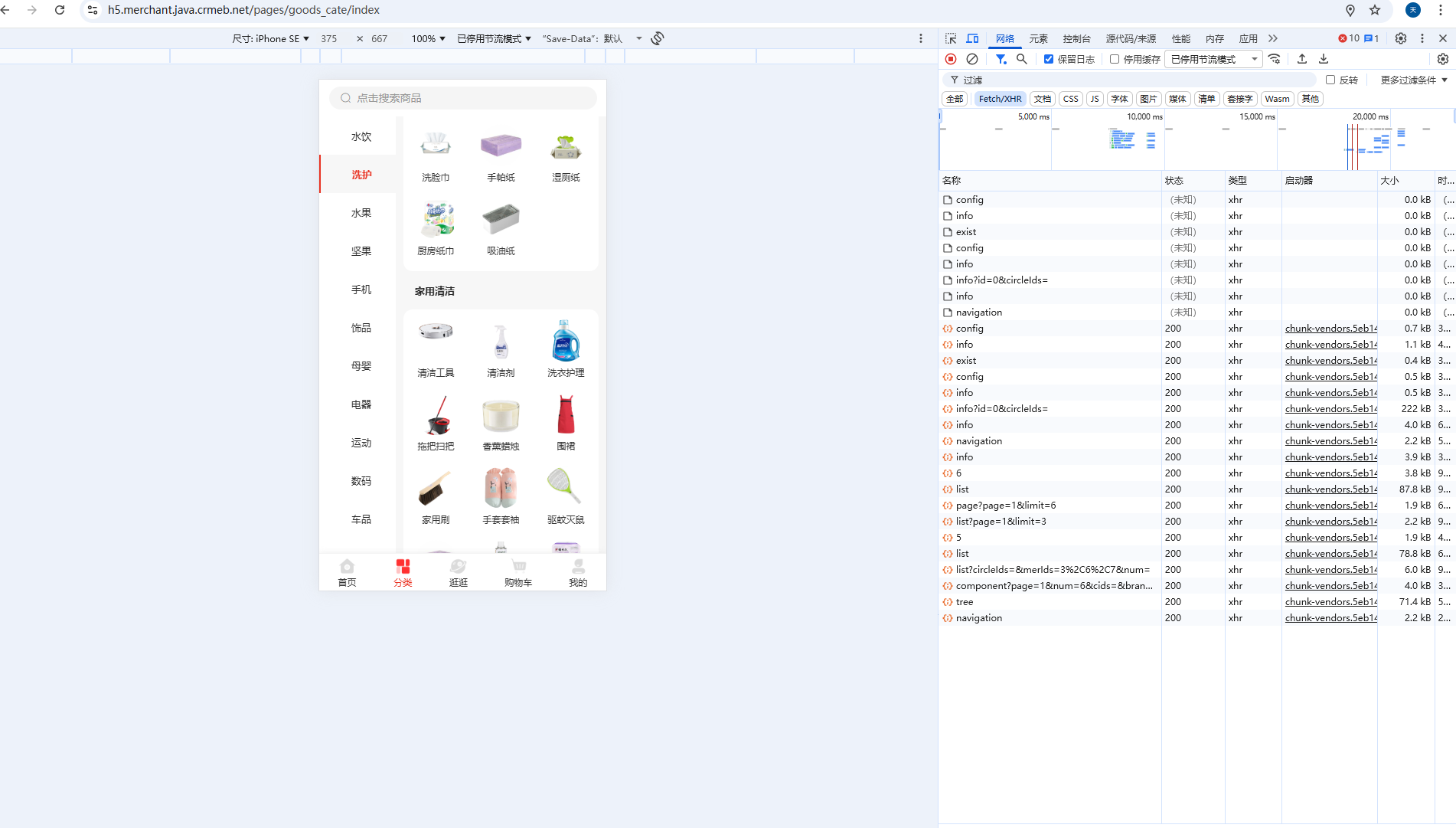
Task: Open DevTools settings gear
Action: [x=1400, y=38]
